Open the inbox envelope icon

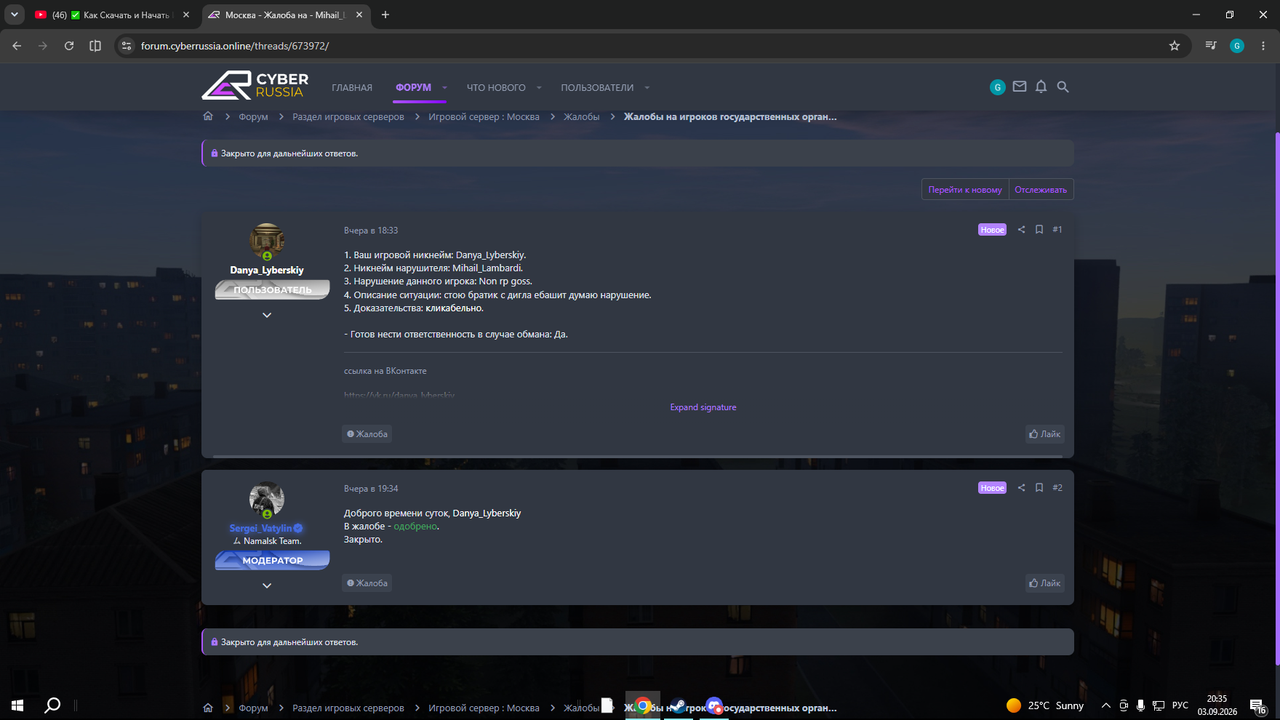tap(1019, 87)
